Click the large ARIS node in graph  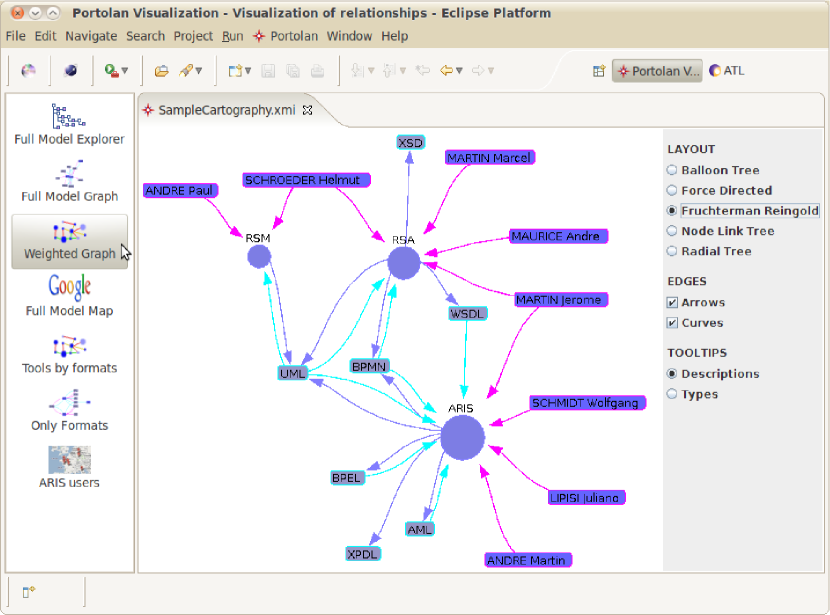coord(462,438)
